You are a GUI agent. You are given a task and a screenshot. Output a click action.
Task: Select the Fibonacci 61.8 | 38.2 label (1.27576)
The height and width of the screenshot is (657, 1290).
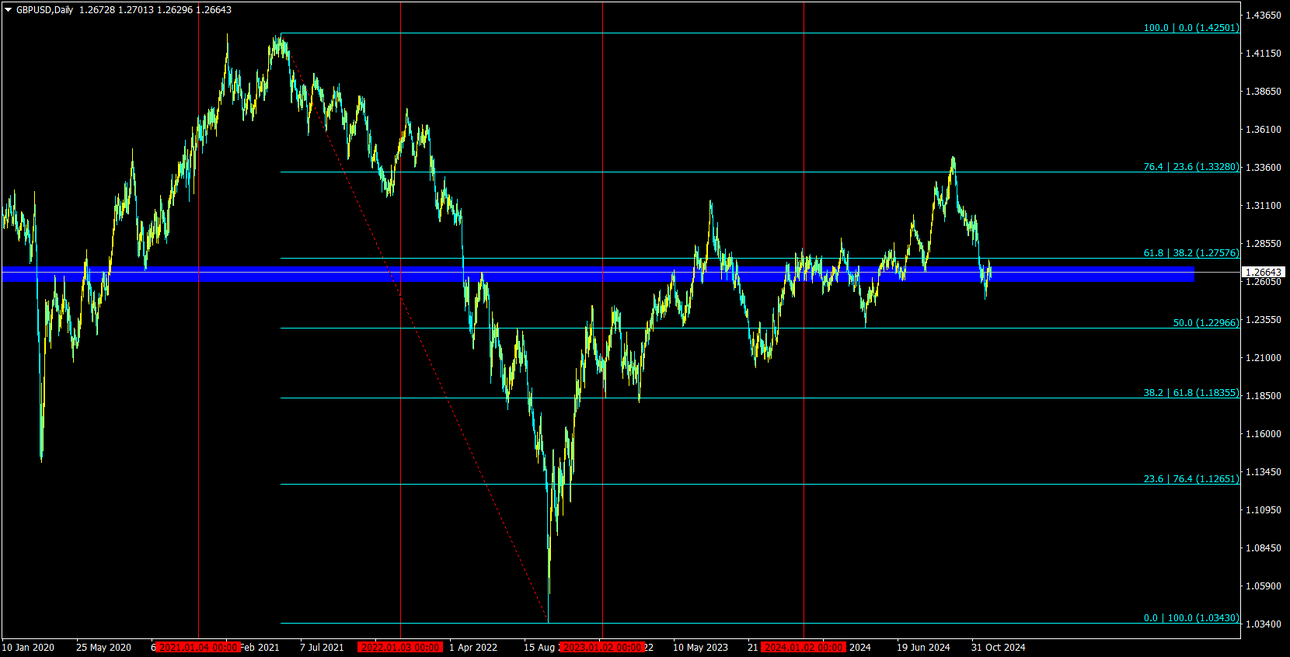(x=1191, y=253)
